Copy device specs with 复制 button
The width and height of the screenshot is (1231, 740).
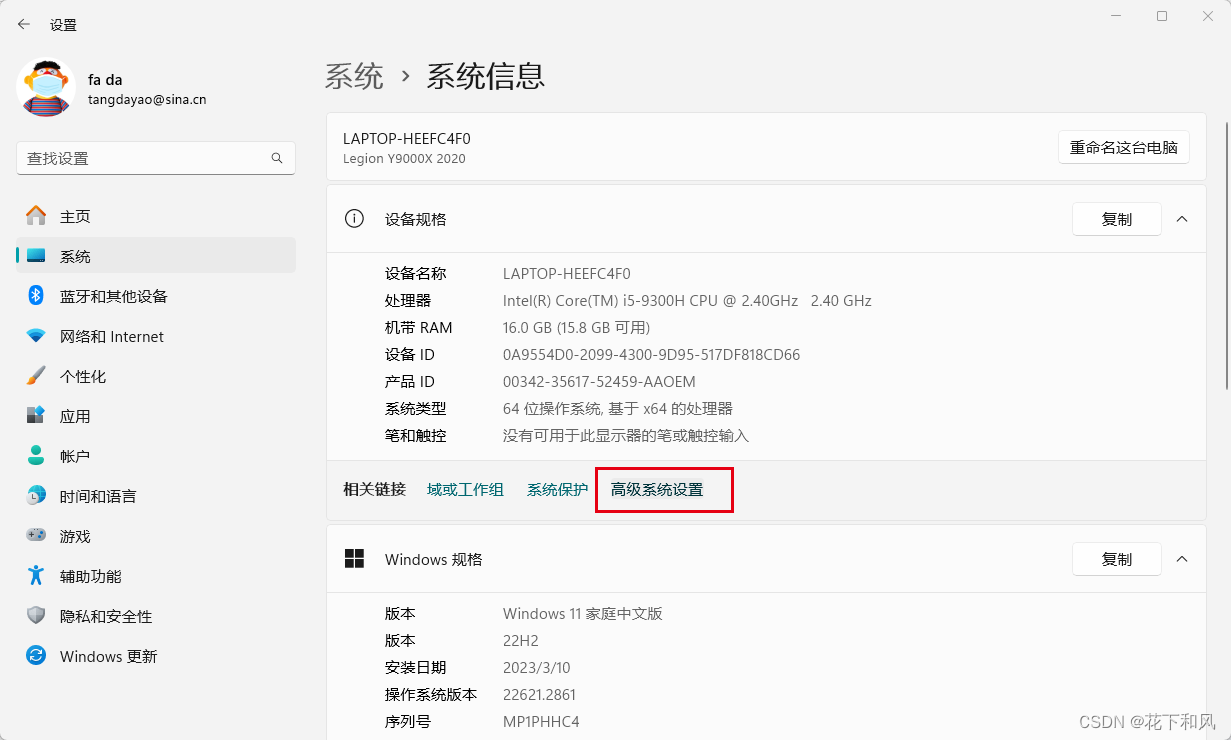1117,219
